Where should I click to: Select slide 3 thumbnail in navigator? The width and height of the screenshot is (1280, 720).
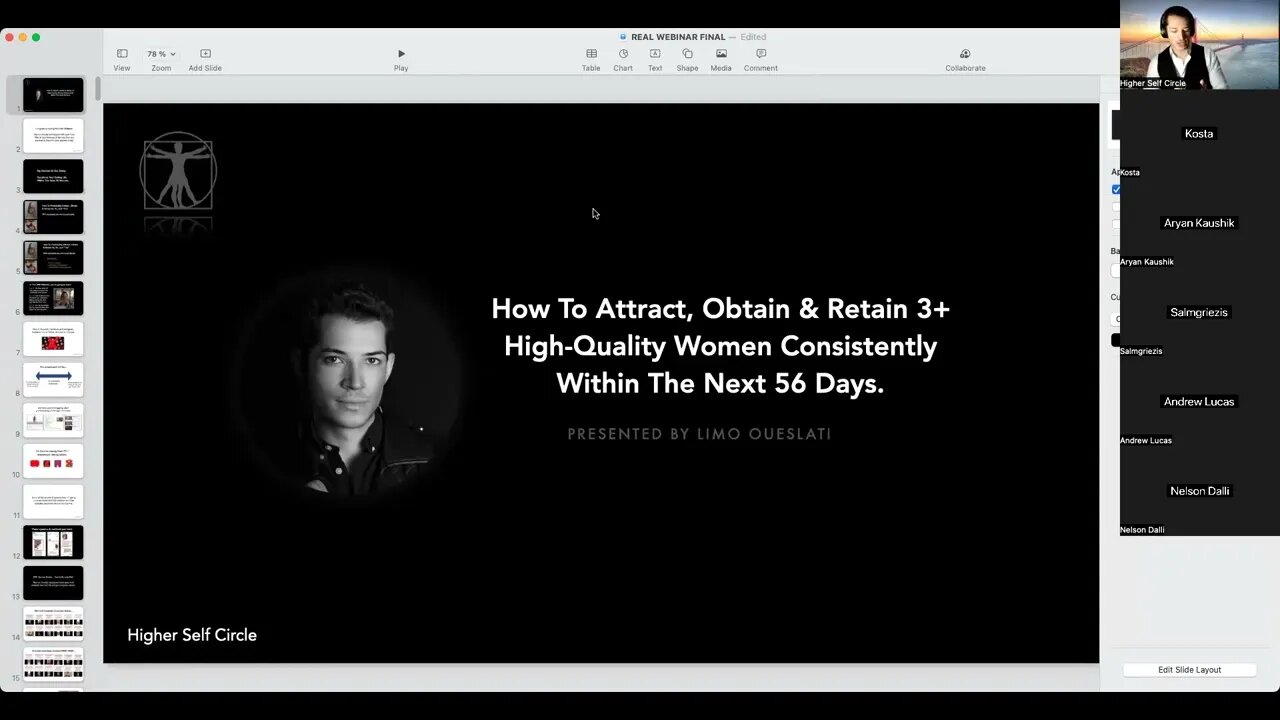click(53, 176)
